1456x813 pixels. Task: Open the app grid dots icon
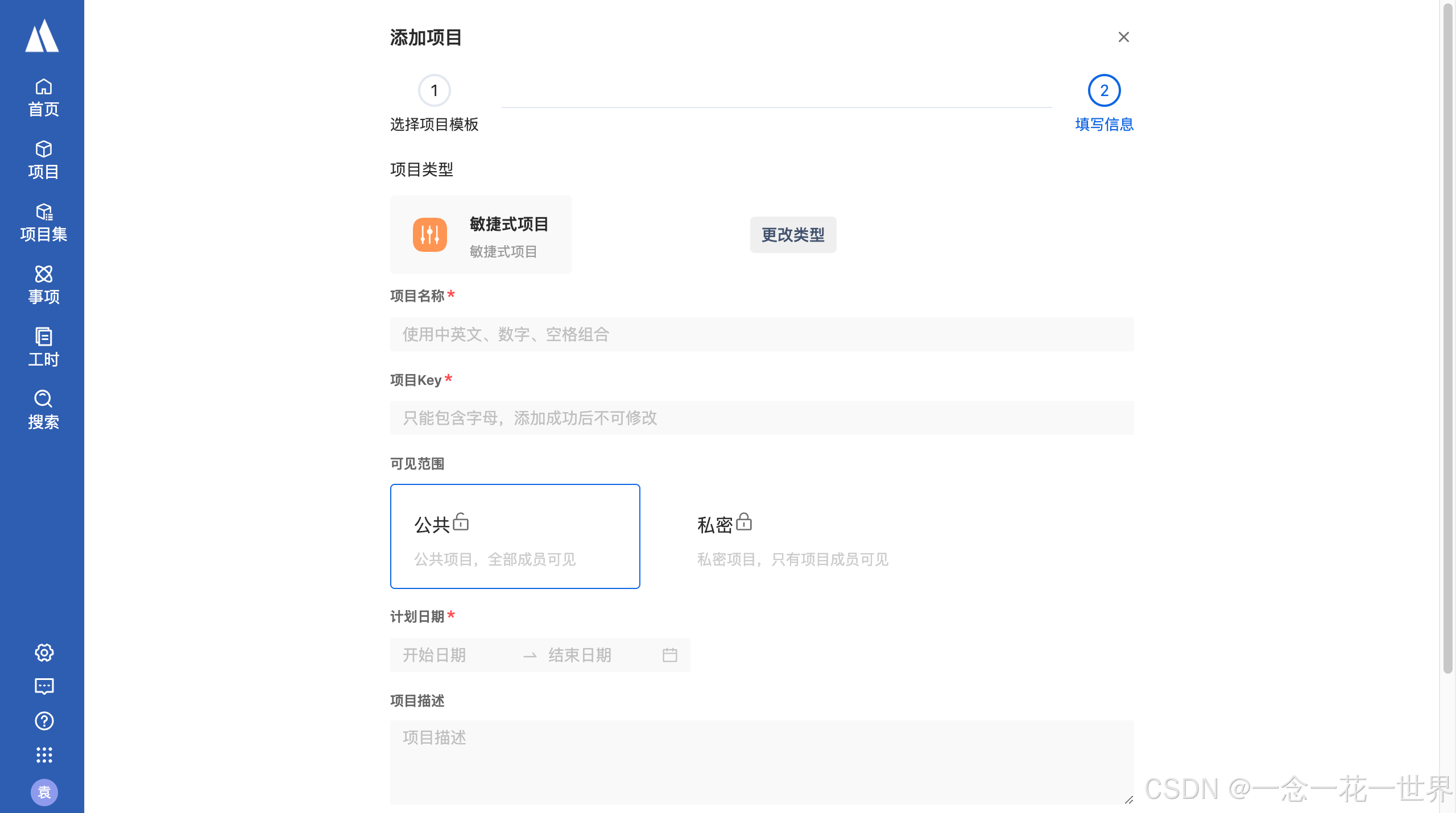point(44,755)
